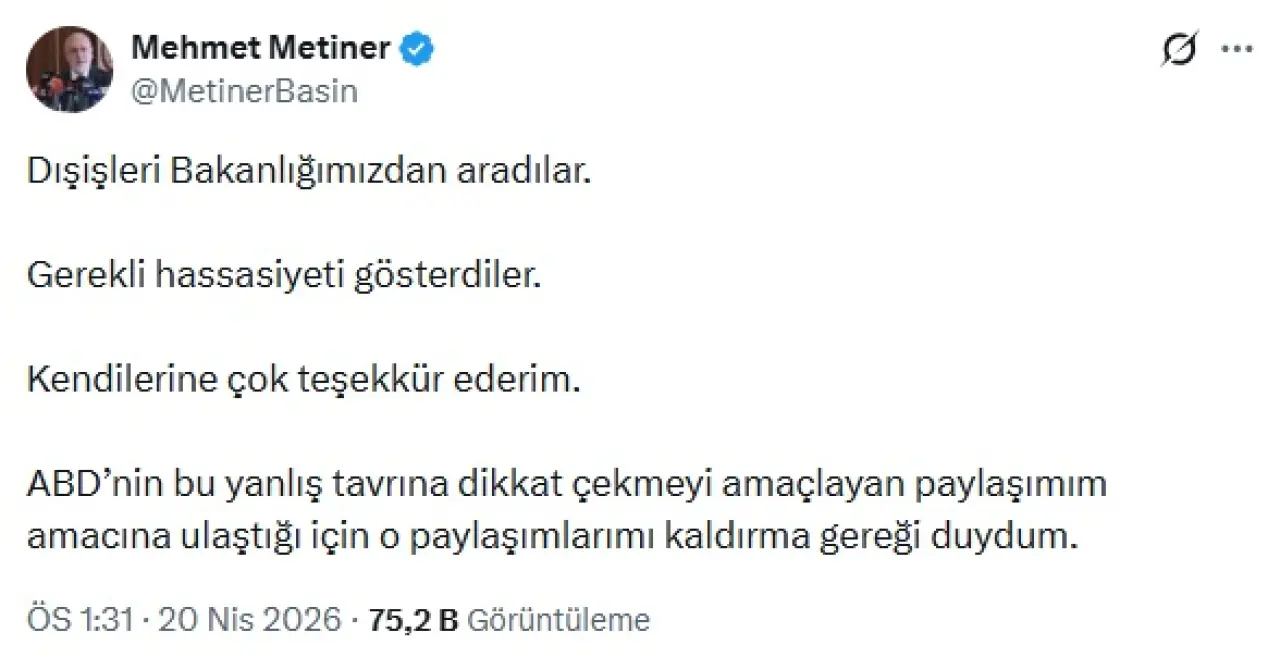Open the Grok explain-post icon

pos(1181,50)
